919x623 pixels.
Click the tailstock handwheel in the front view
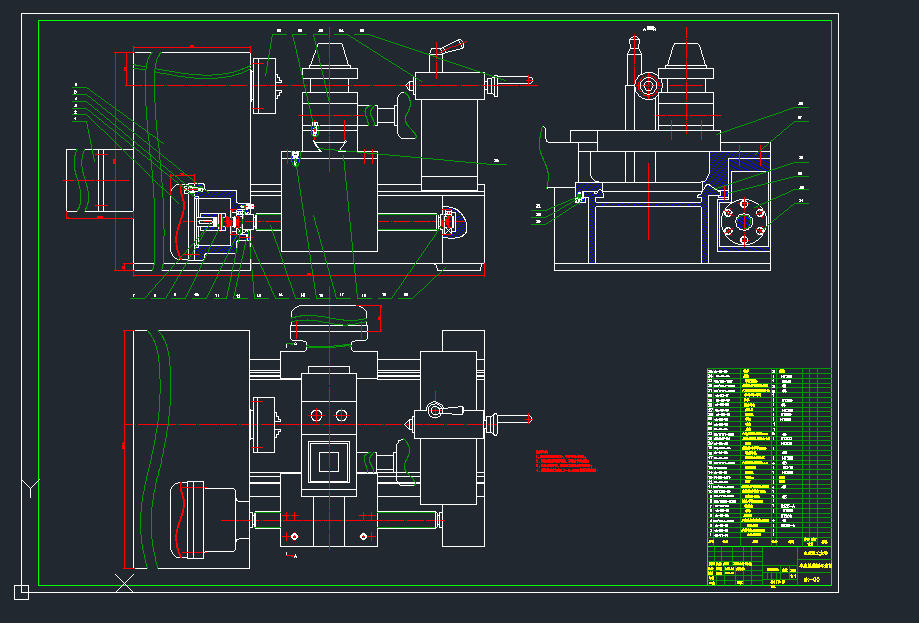405,115
